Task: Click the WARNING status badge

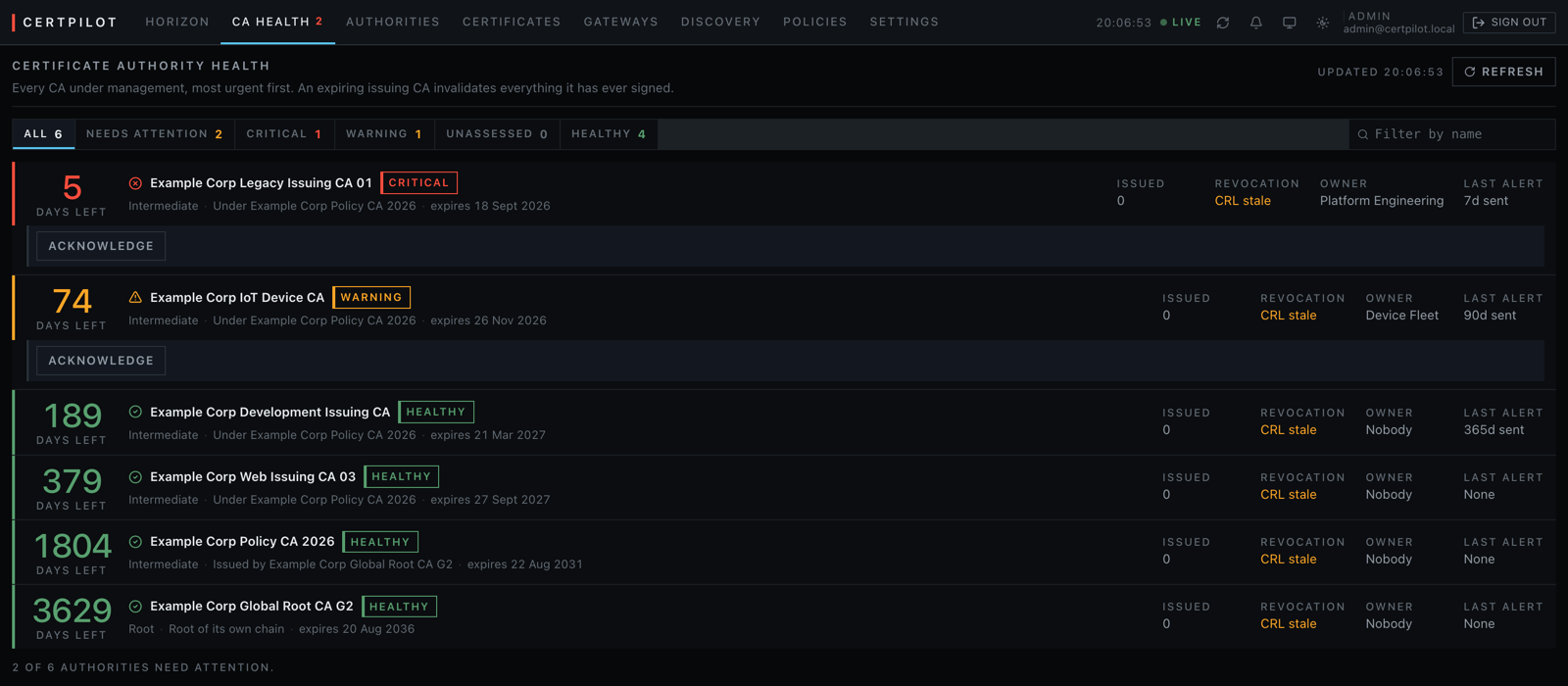Action: pyautogui.click(x=371, y=297)
